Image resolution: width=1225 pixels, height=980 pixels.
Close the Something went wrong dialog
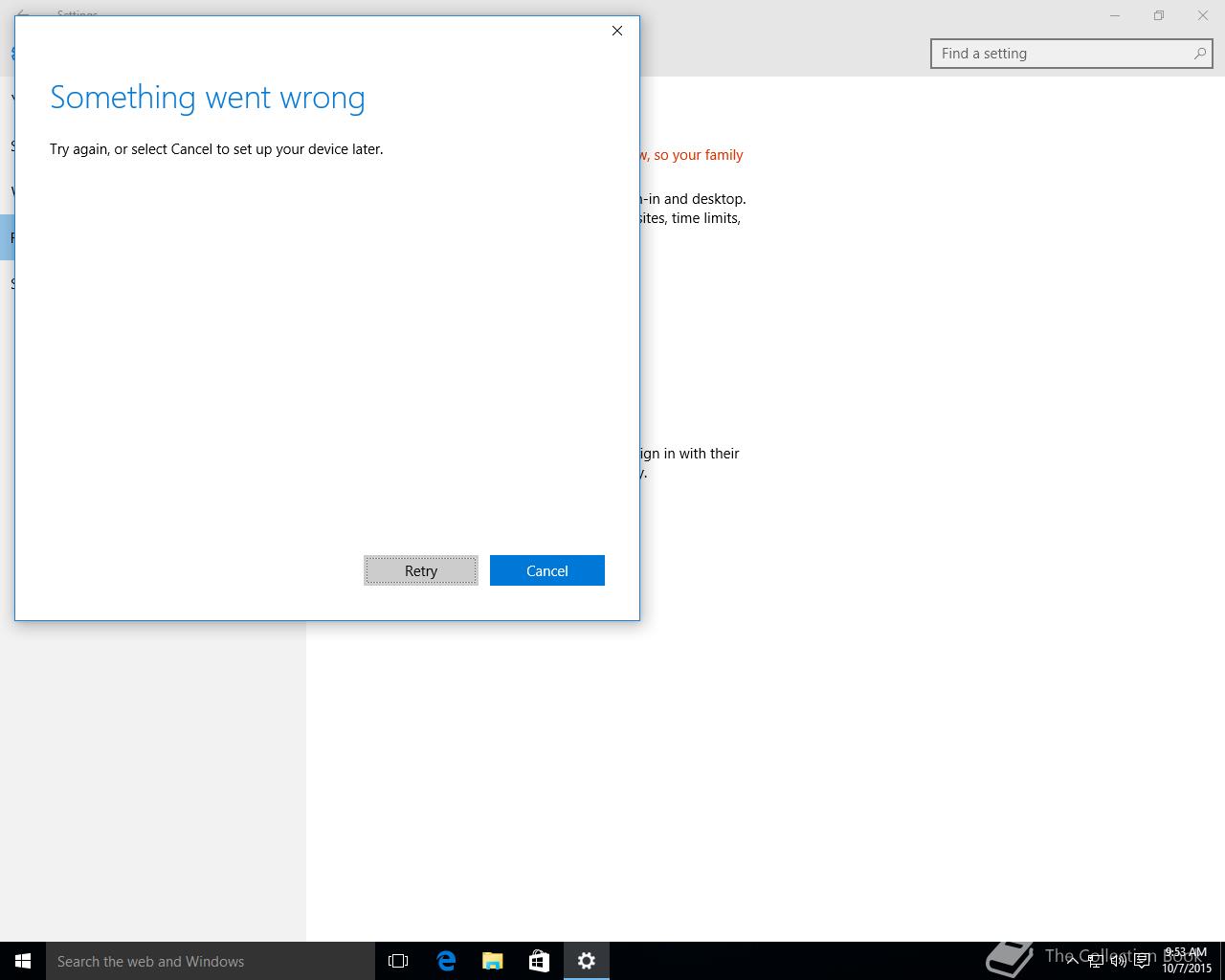(617, 31)
